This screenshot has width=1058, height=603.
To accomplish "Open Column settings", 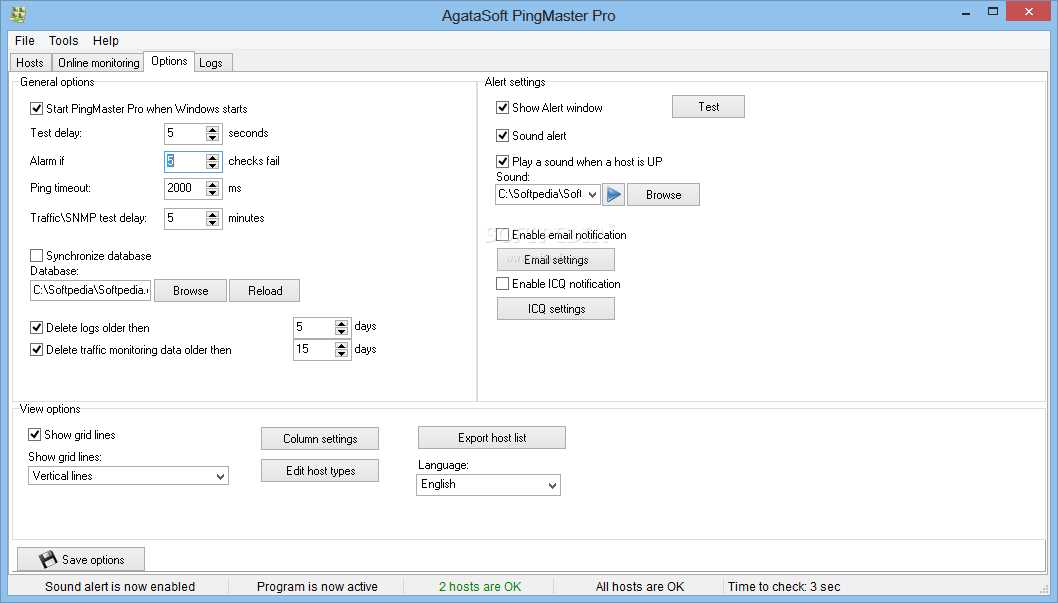I will point(320,438).
